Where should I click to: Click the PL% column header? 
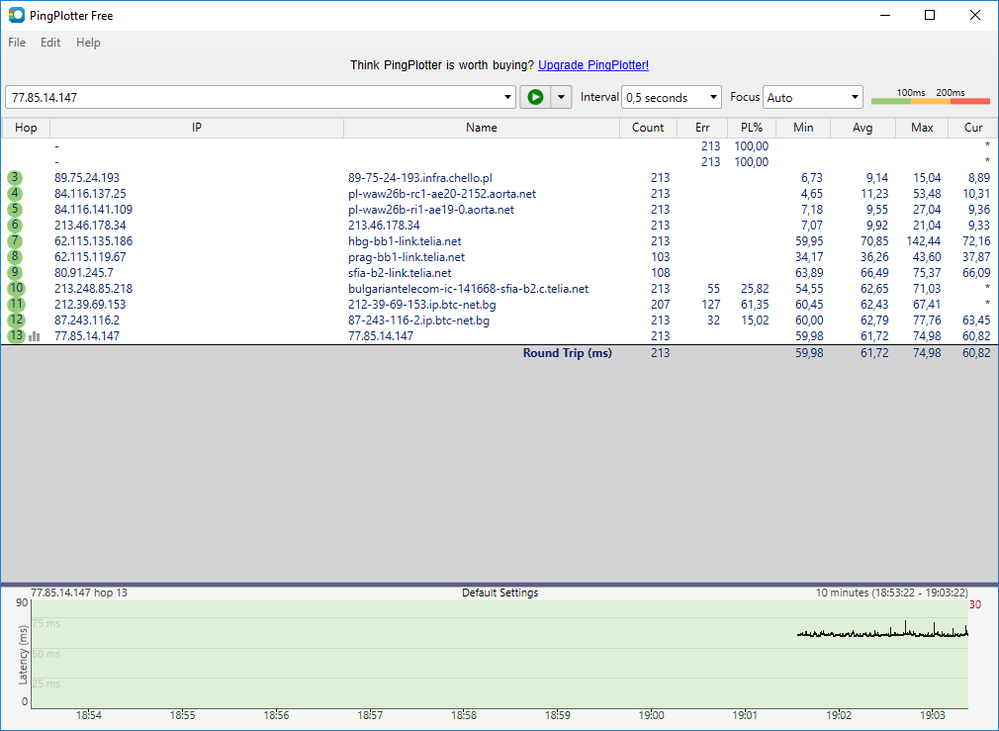click(x=751, y=128)
